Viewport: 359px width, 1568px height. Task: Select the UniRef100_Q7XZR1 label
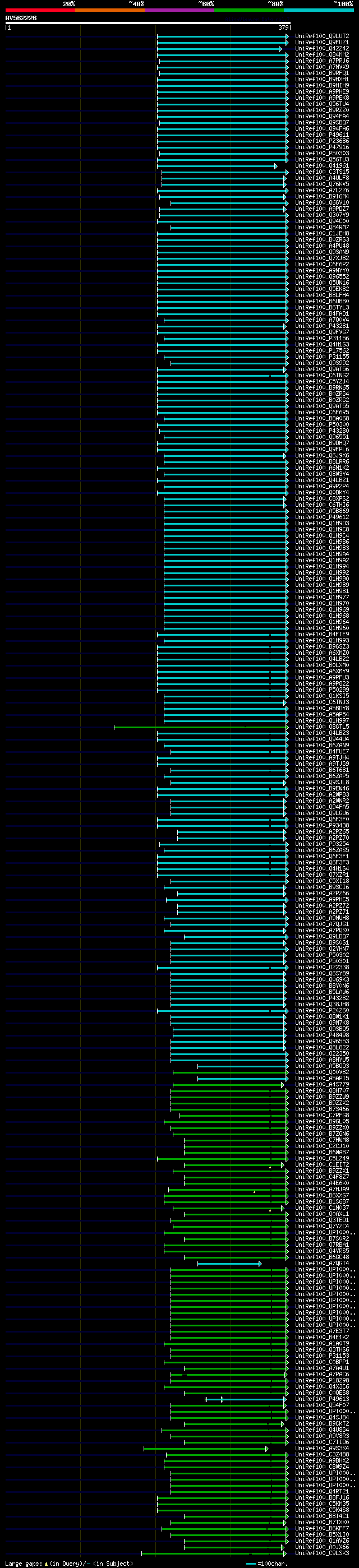pyautogui.click(x=323, y=875)
